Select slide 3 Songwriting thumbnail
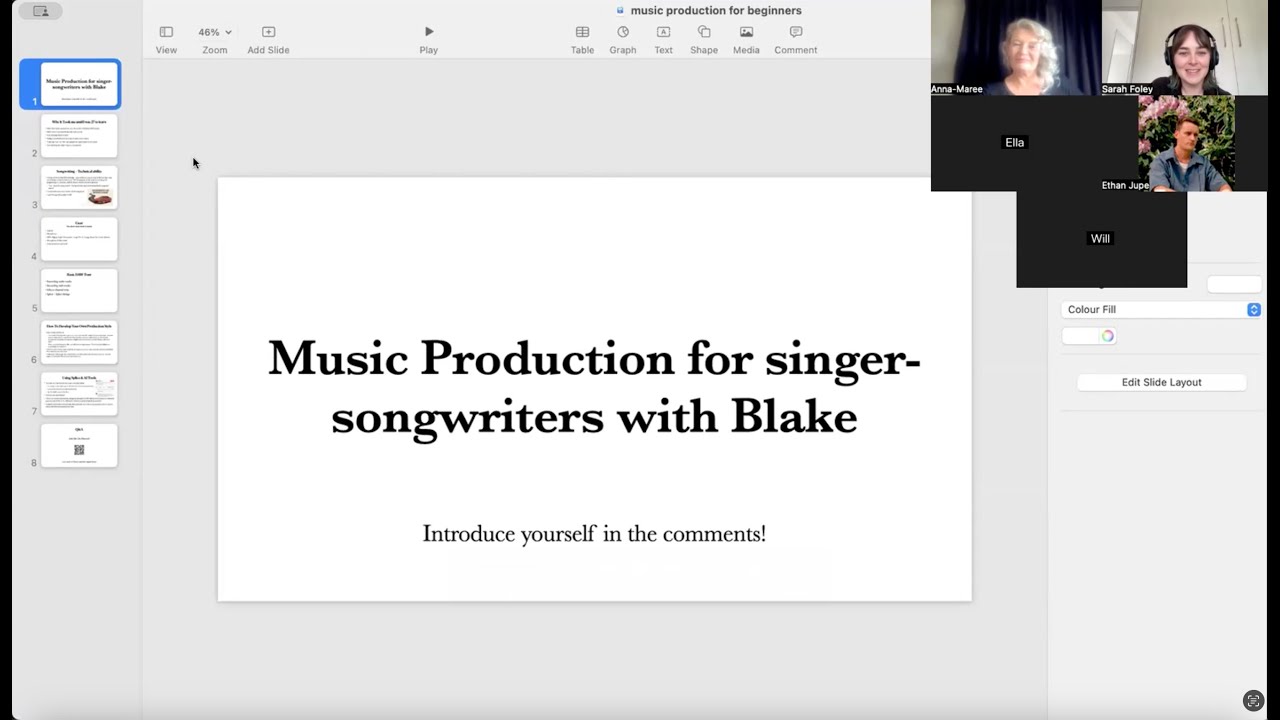 pyautogui.click(x=79, y=188)
